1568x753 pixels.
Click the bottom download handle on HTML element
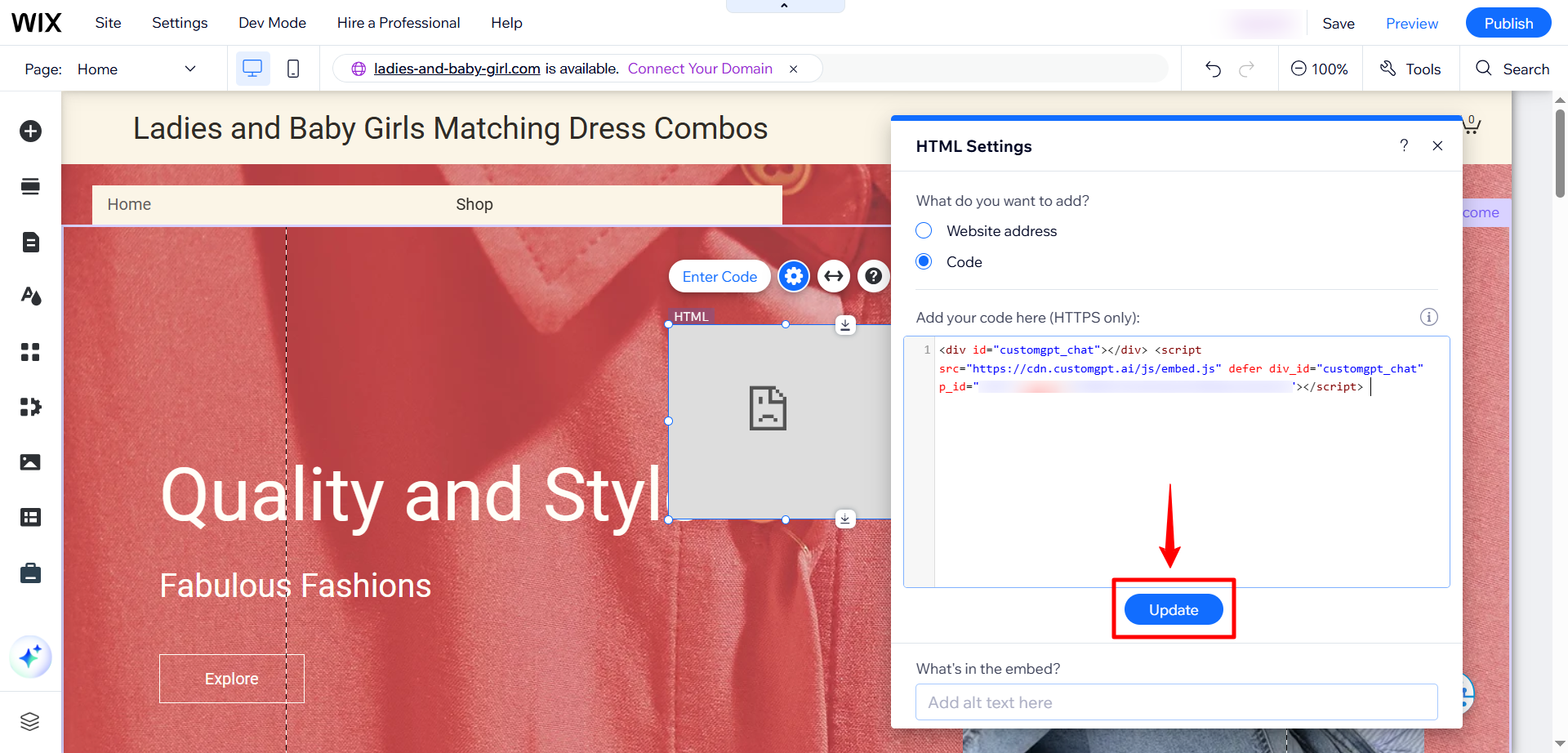(845, 519)
